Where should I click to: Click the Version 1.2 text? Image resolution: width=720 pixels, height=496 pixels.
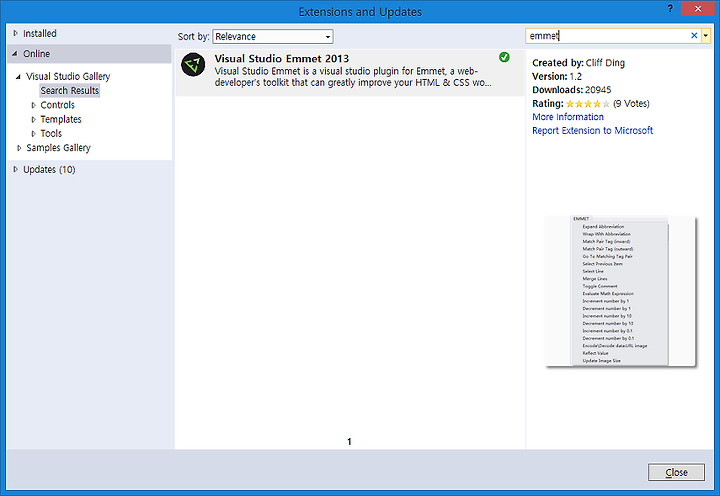point(557,77)
